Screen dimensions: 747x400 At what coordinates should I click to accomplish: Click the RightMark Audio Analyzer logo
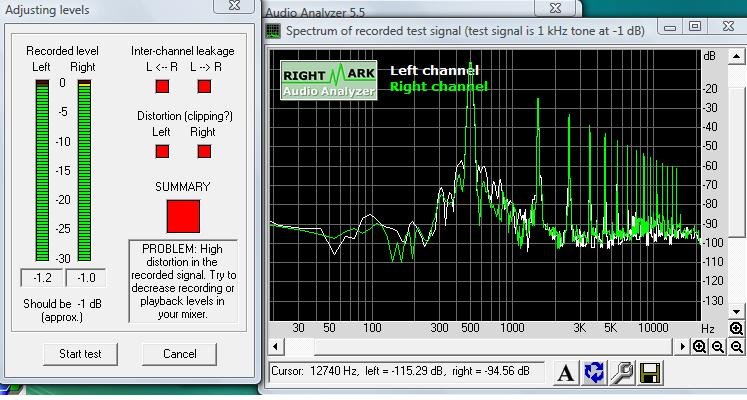point(329,80)
